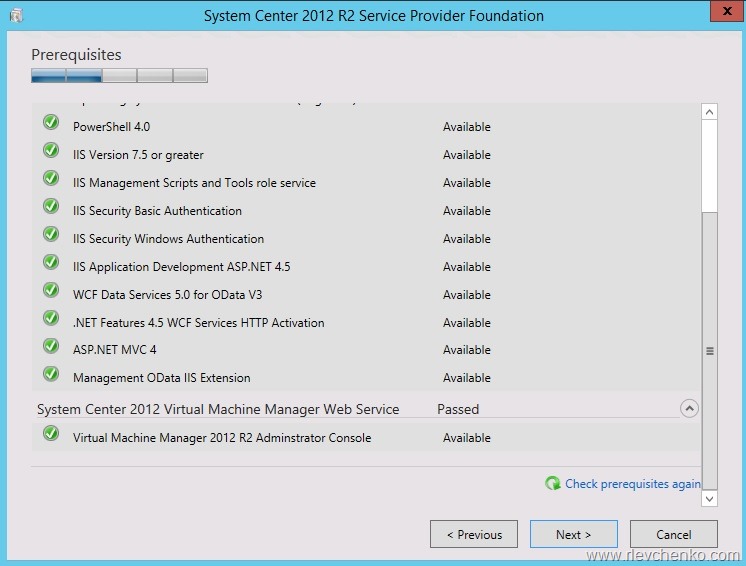
Task: Cancel the Service Provider Foundation setup
Action: [x=673, y=534]
